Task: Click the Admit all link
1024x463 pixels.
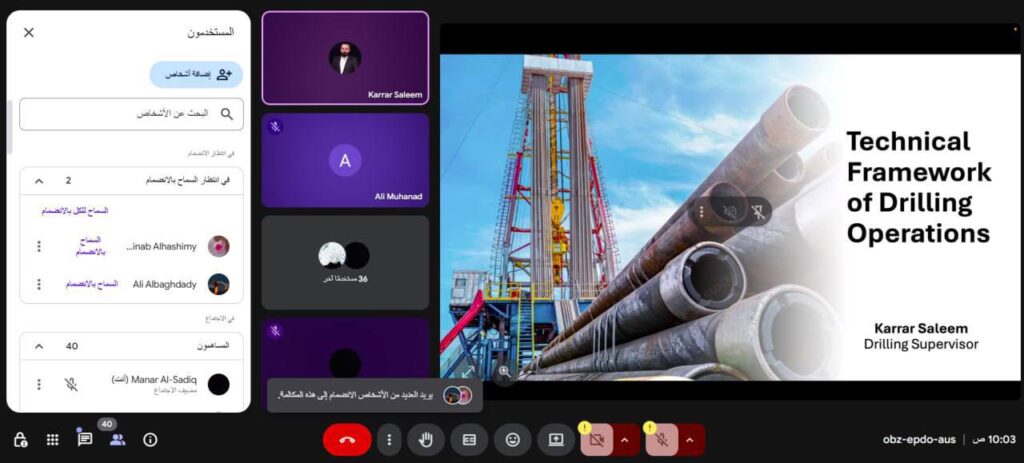Action: (75, 211)
